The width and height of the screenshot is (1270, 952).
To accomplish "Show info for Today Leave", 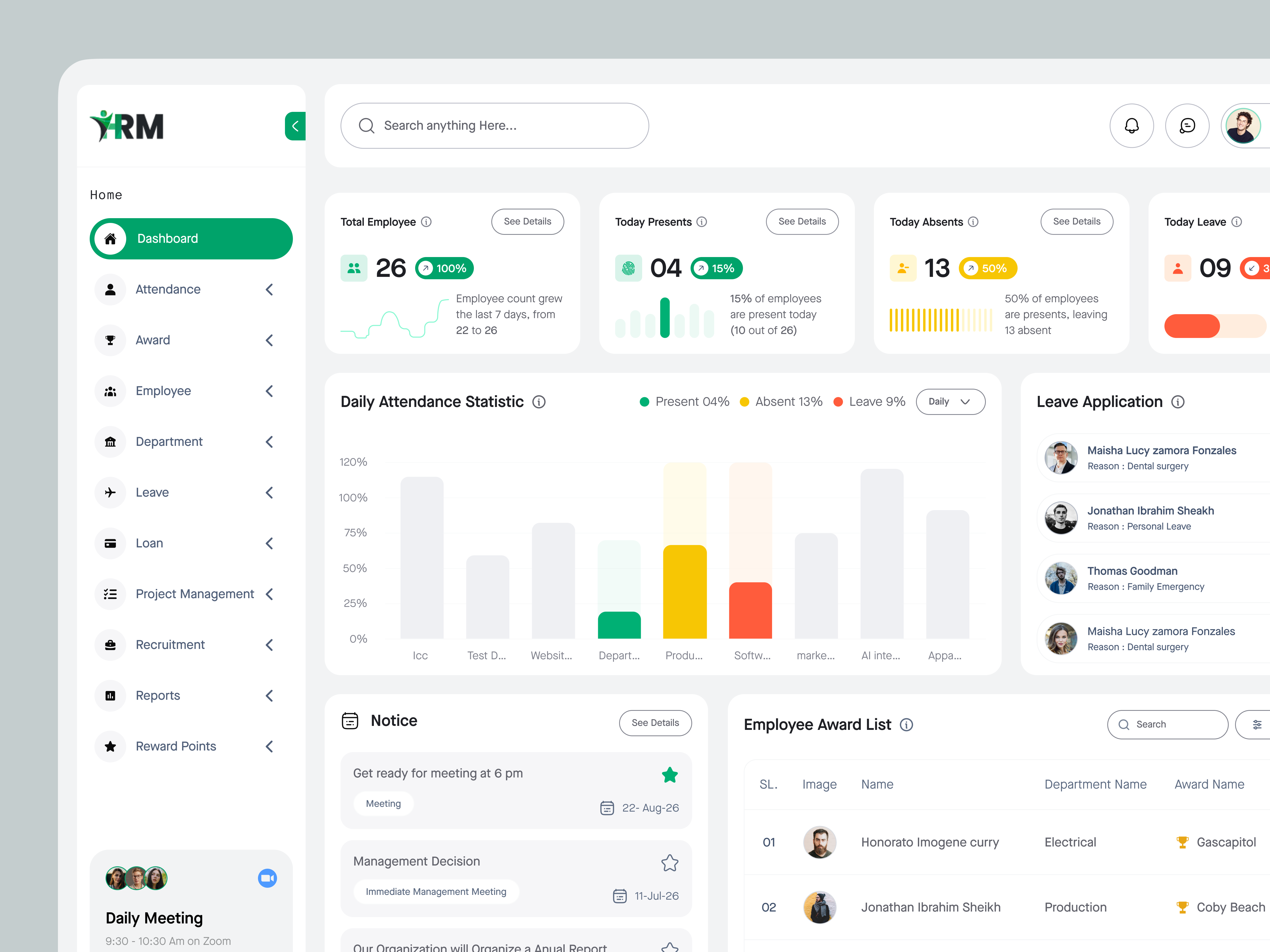I will coord(1237,222).
